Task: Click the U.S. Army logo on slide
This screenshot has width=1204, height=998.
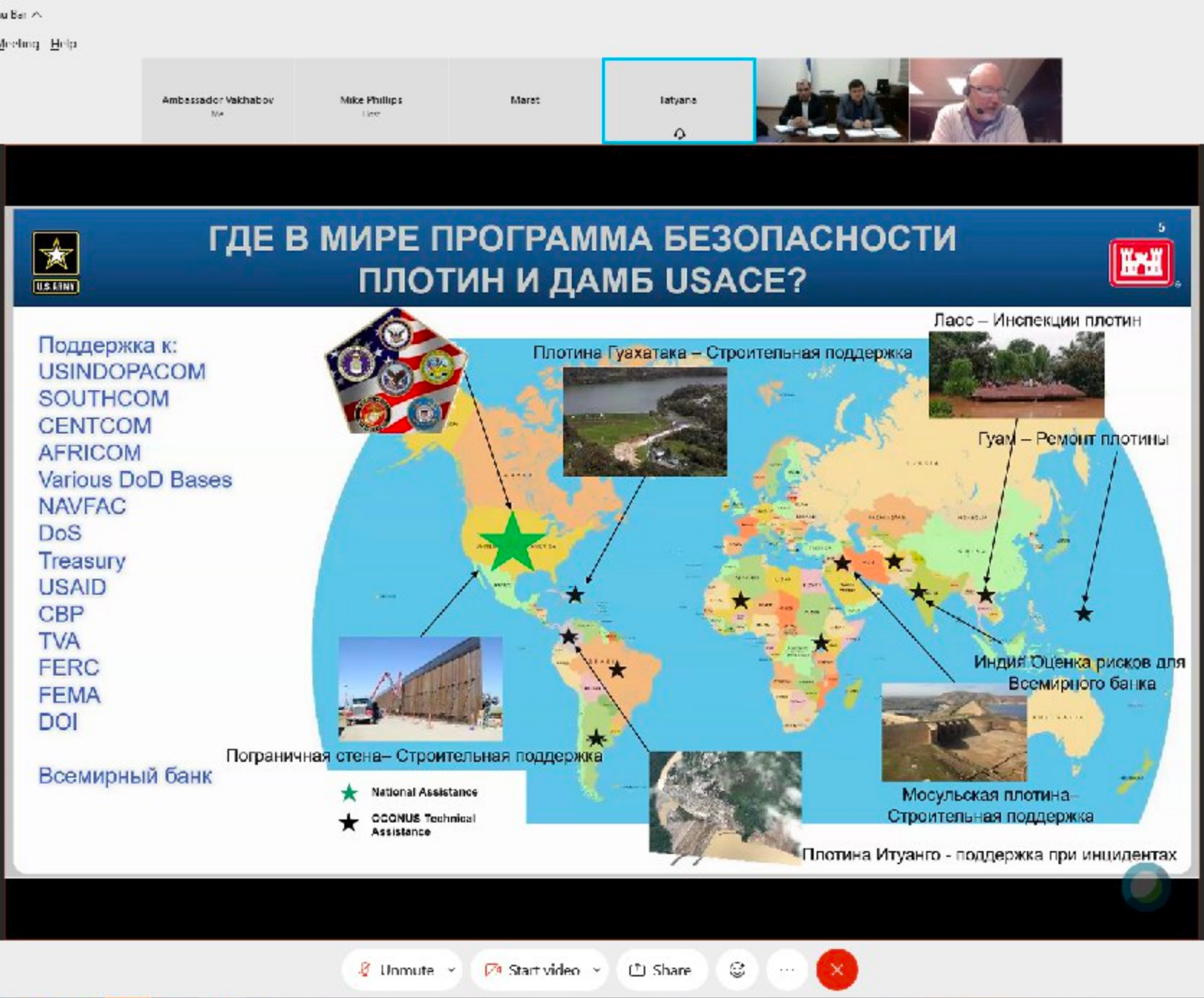Action: click(x=55, y=262)
